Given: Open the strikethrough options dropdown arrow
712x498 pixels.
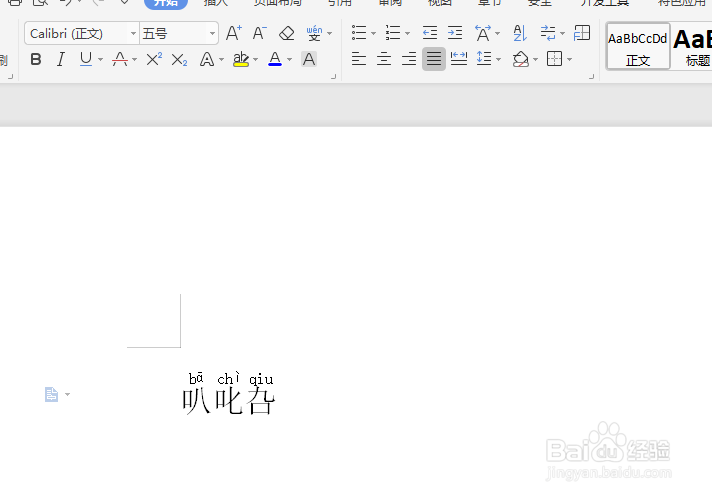Looking at the screenshot, I should (x=134, y=59).
